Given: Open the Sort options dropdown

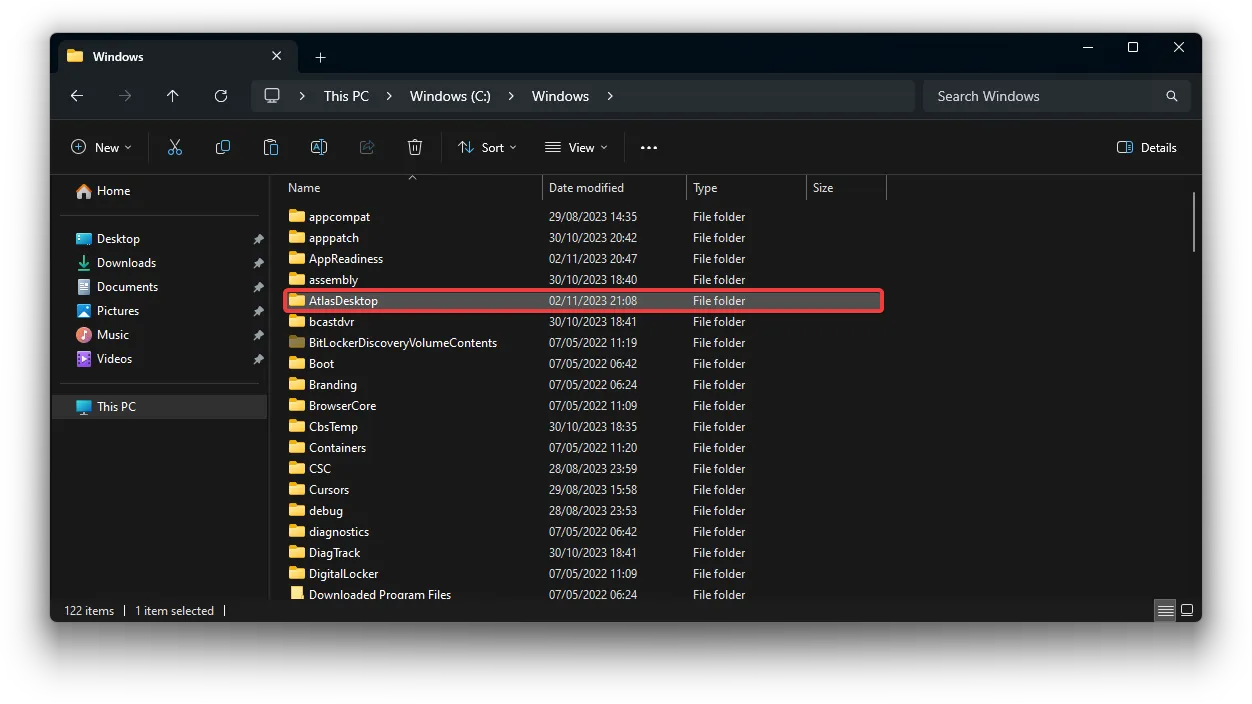Looking at the screenshot, I should pyautogui.click(x=487, y=147).
